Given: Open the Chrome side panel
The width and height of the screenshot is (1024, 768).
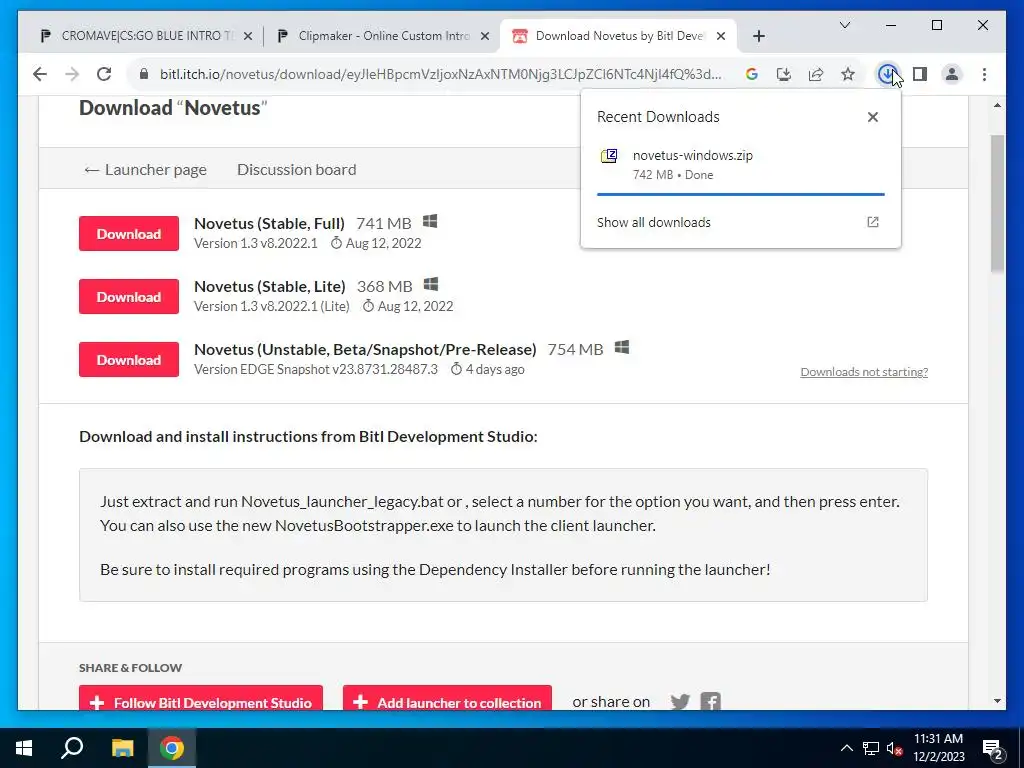Looking at the screenshot, I should click(x=920, y=74).
